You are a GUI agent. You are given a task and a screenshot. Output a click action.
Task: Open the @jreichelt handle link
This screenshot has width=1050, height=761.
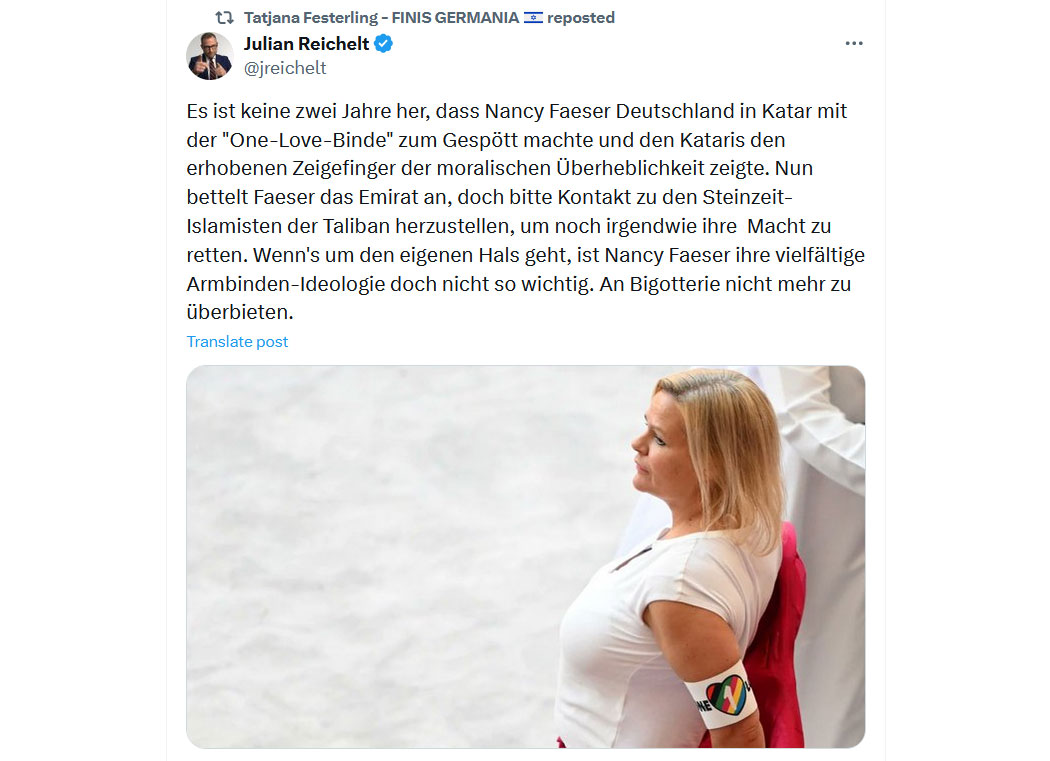[x=285, y=68]
